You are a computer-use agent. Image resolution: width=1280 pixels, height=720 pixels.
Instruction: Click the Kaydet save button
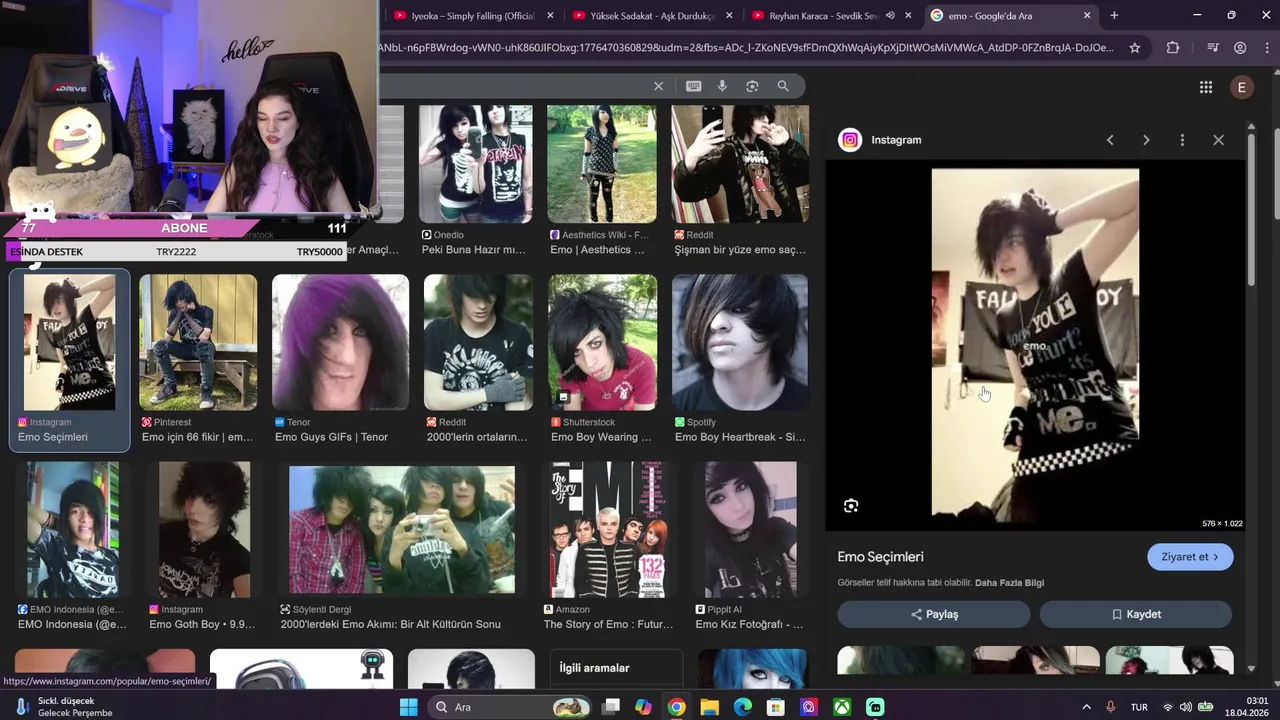[x=1136, y=614]
